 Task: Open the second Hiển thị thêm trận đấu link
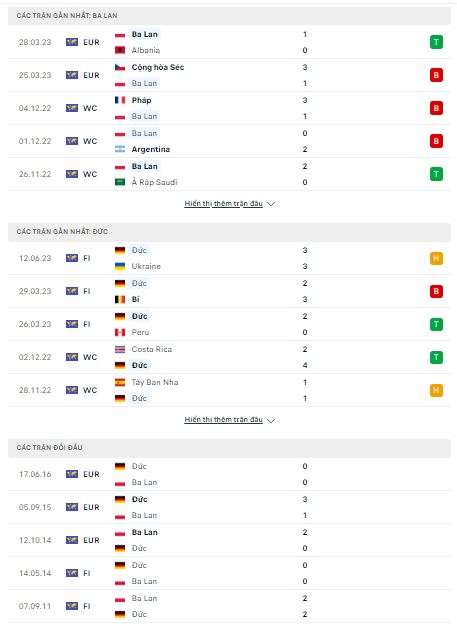[x=224, y=420]
